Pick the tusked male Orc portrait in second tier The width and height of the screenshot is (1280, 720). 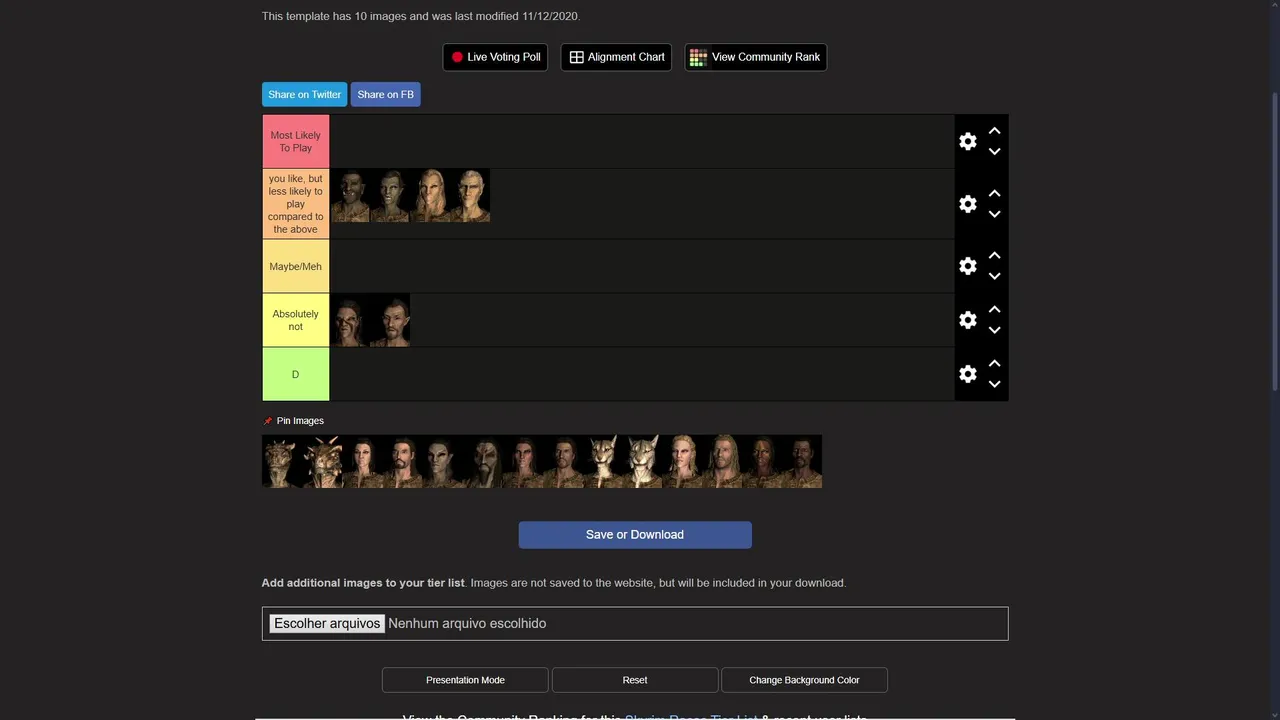point(350,195)
